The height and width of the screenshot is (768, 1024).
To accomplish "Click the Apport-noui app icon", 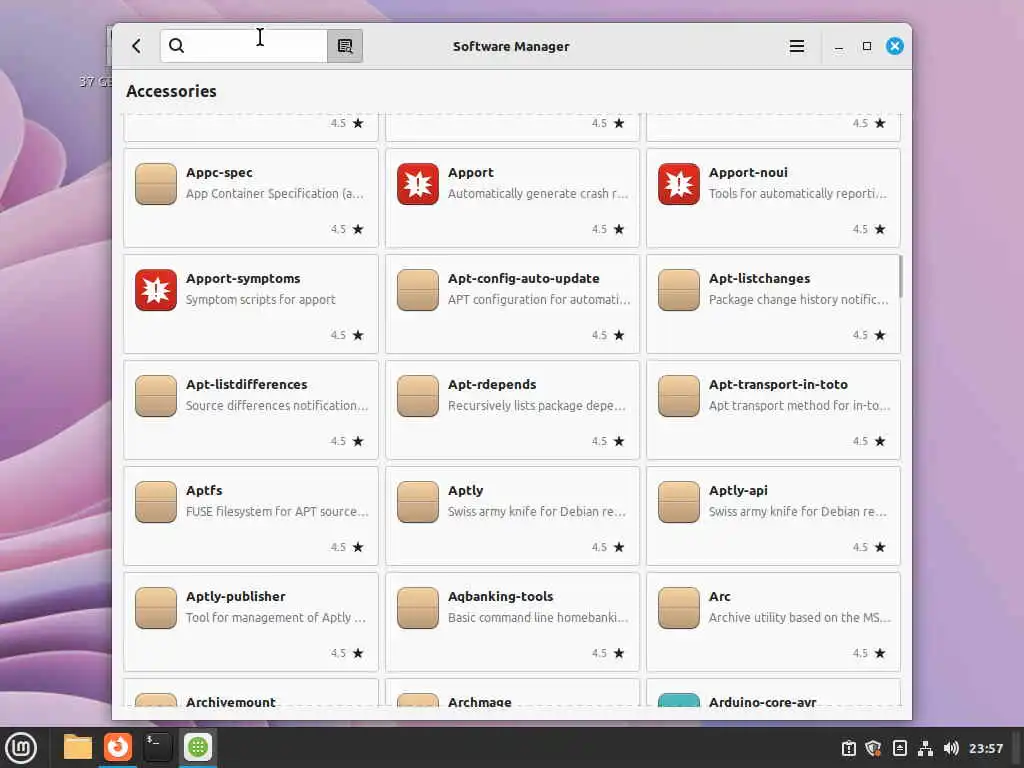I will click(679, 184).
